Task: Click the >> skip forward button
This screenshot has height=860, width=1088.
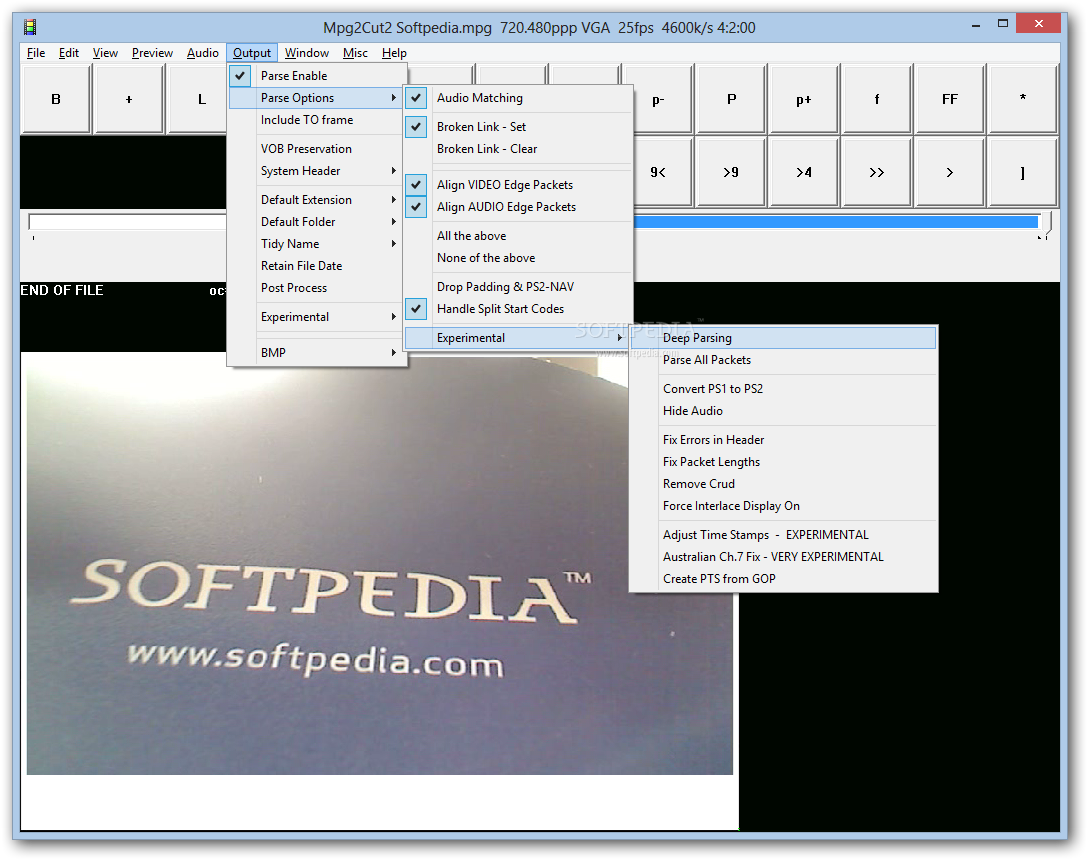Action: pyautogui.click(x=877, y=172)
